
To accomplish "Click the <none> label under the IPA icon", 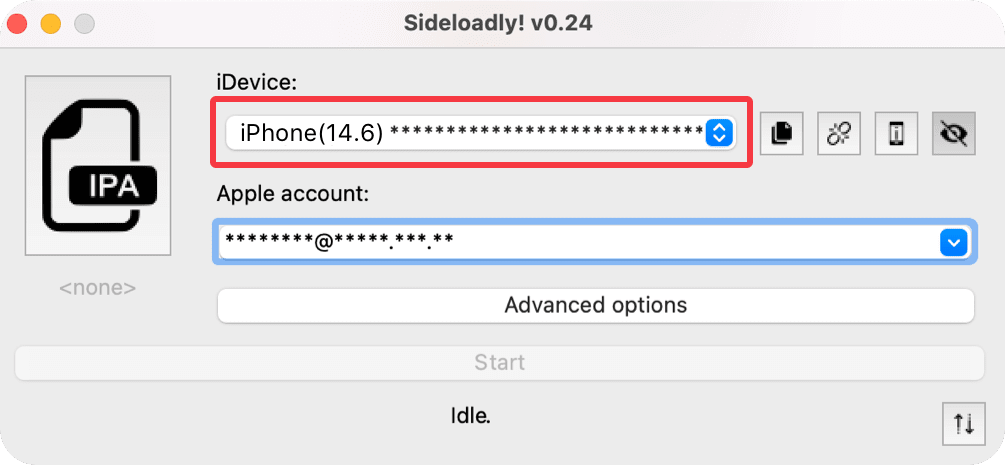I will (97, 288).
